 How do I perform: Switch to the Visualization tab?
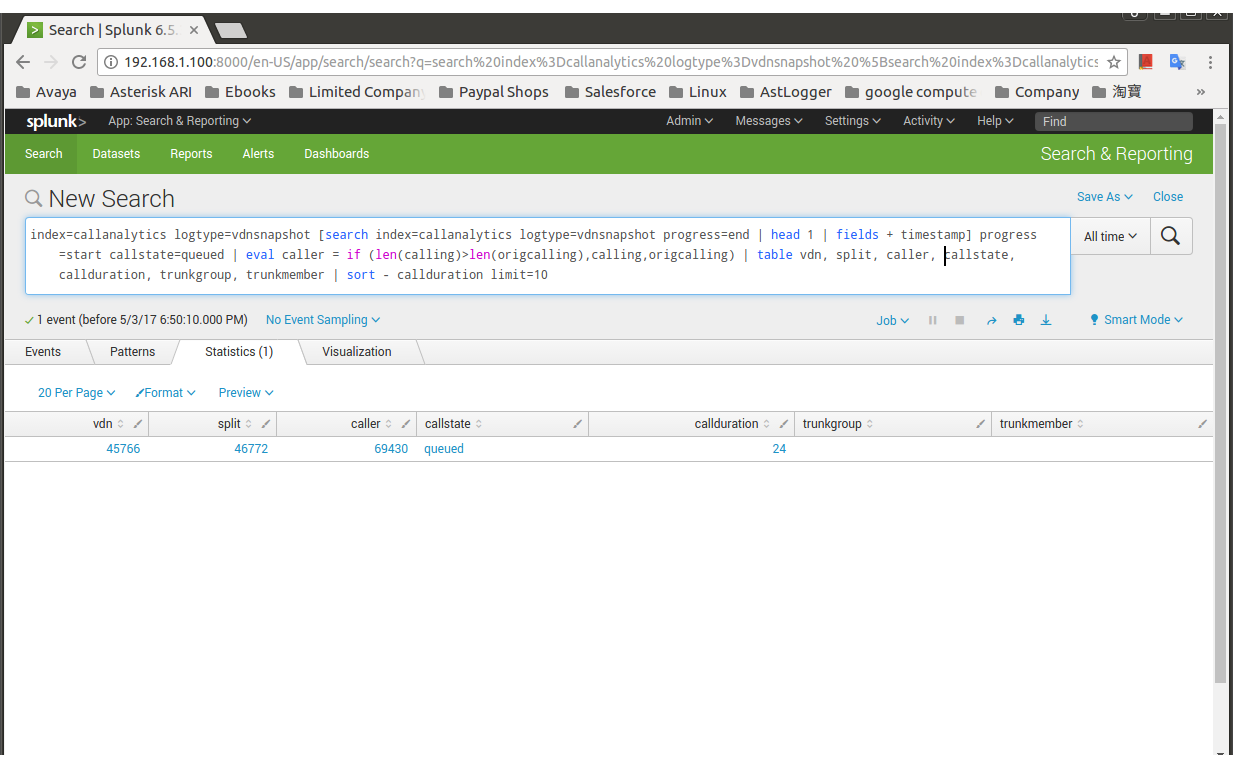[x=356, y=352]
